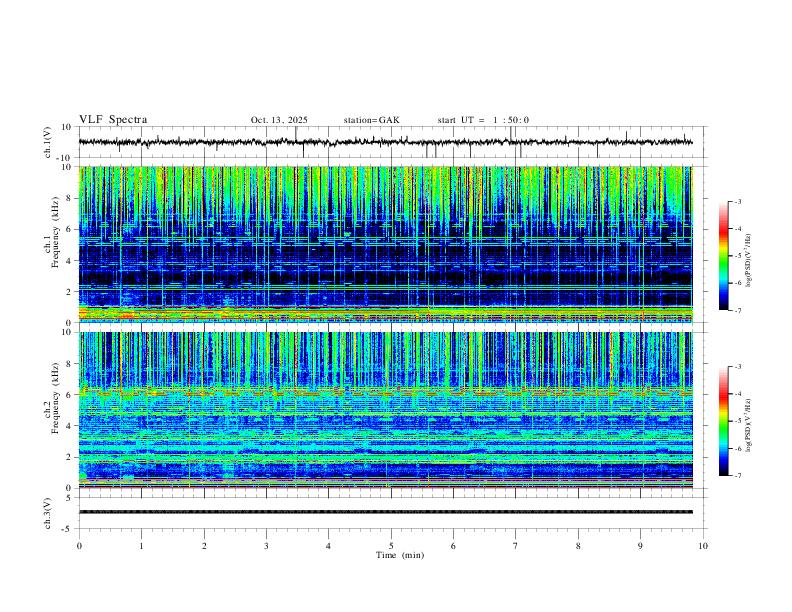792x612 pixels.
Task: Click the 'station=GAK' label
Action: pos(371,120)
